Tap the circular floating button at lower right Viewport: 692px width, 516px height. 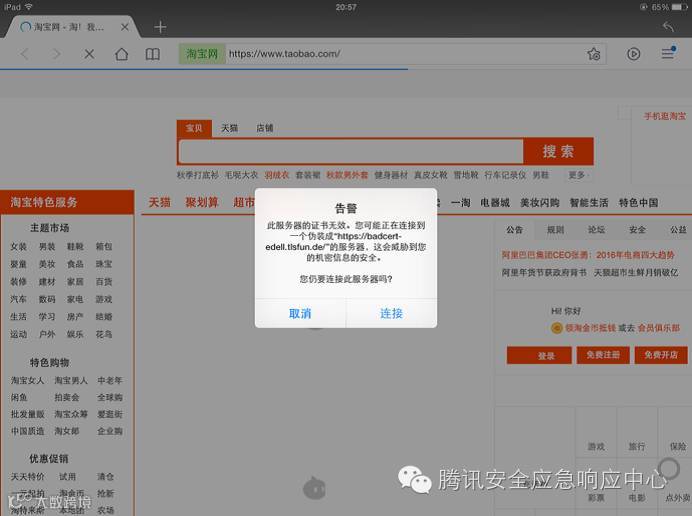pos(668,468)
